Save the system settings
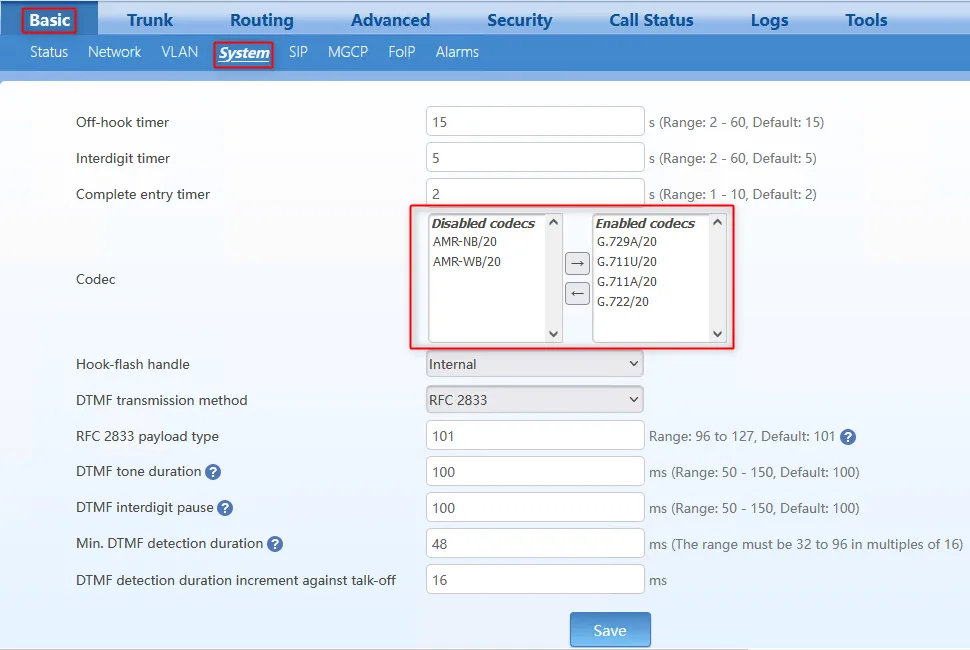This screenshot has width=970, height=650. (x=610, y=630)
